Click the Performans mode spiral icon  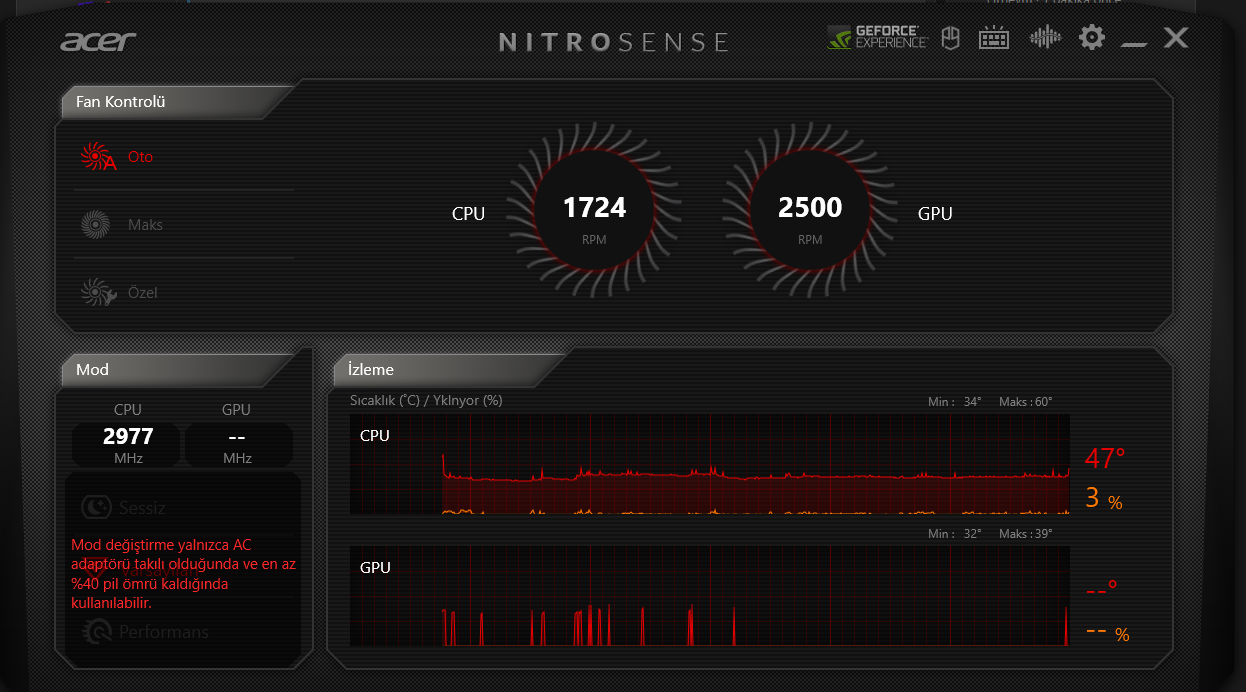pos(100,631)
